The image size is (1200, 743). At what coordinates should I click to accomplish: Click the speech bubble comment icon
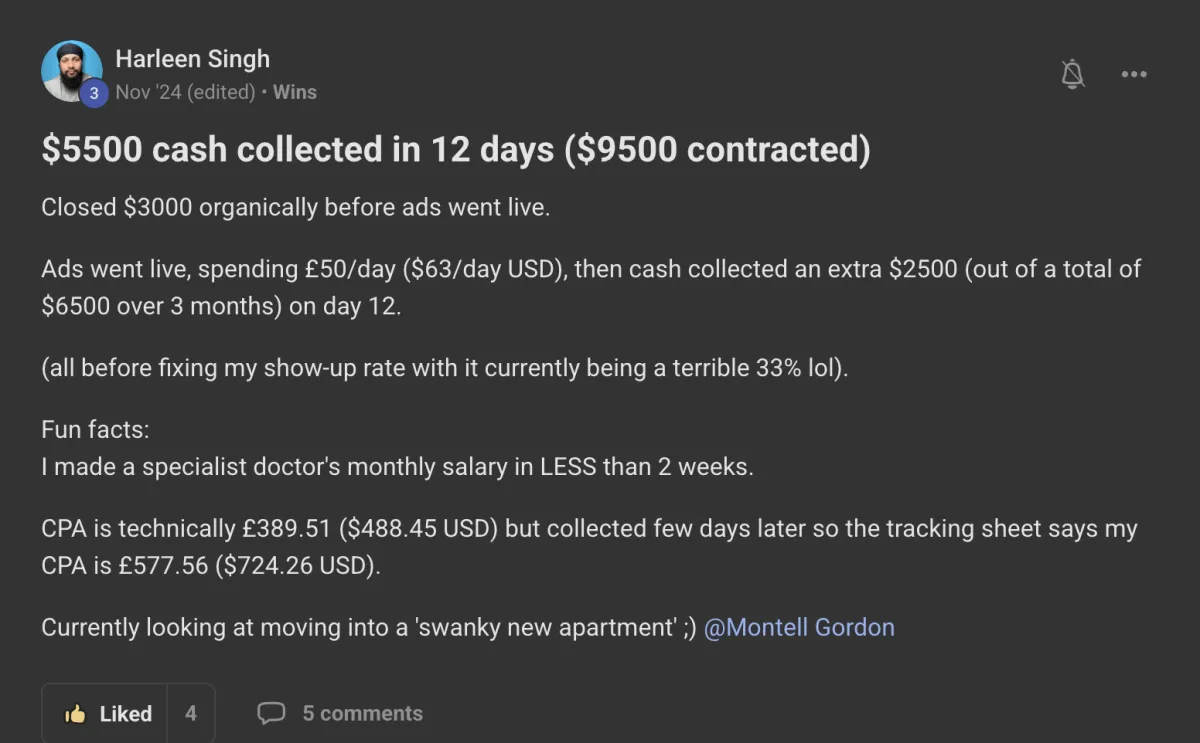coord(271,713)
